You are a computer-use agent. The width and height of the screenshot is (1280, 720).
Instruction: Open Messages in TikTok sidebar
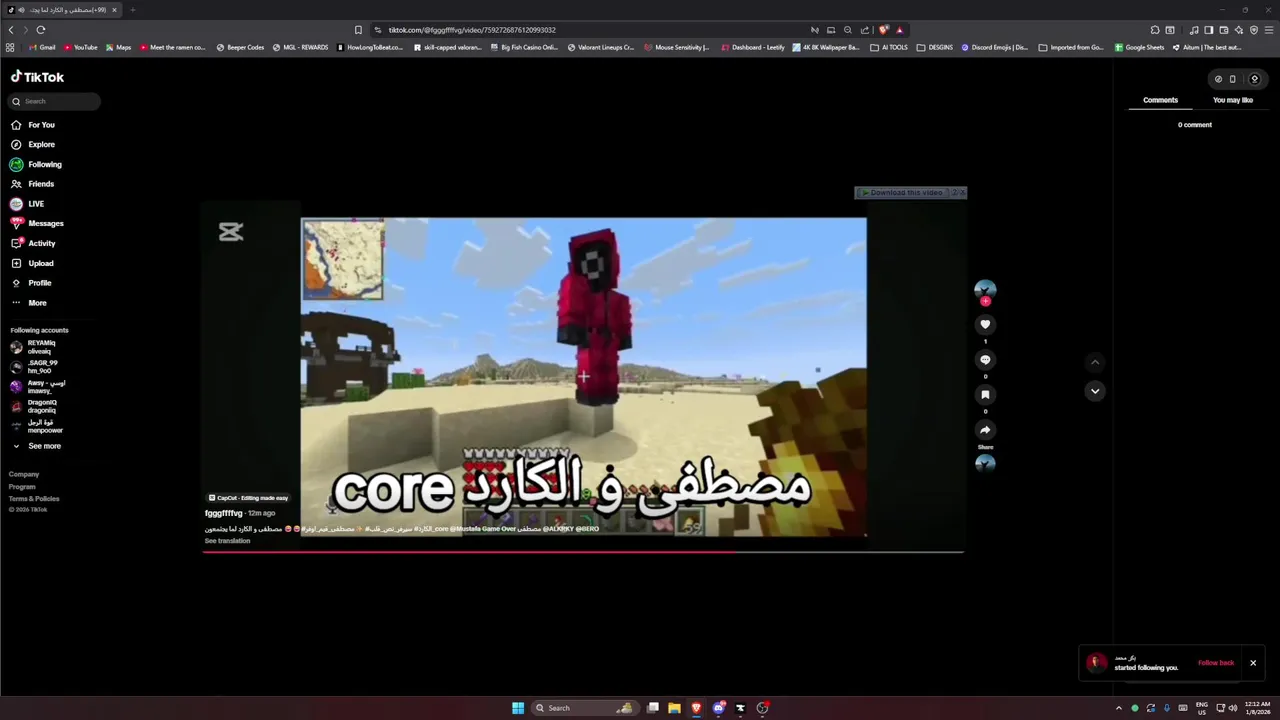37,223
